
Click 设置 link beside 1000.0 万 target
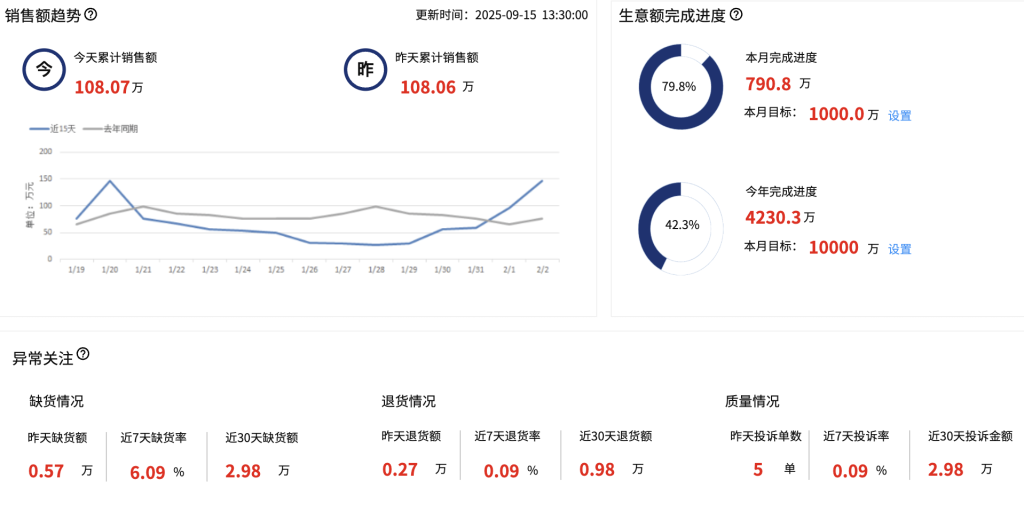click(x=899, y=116)
